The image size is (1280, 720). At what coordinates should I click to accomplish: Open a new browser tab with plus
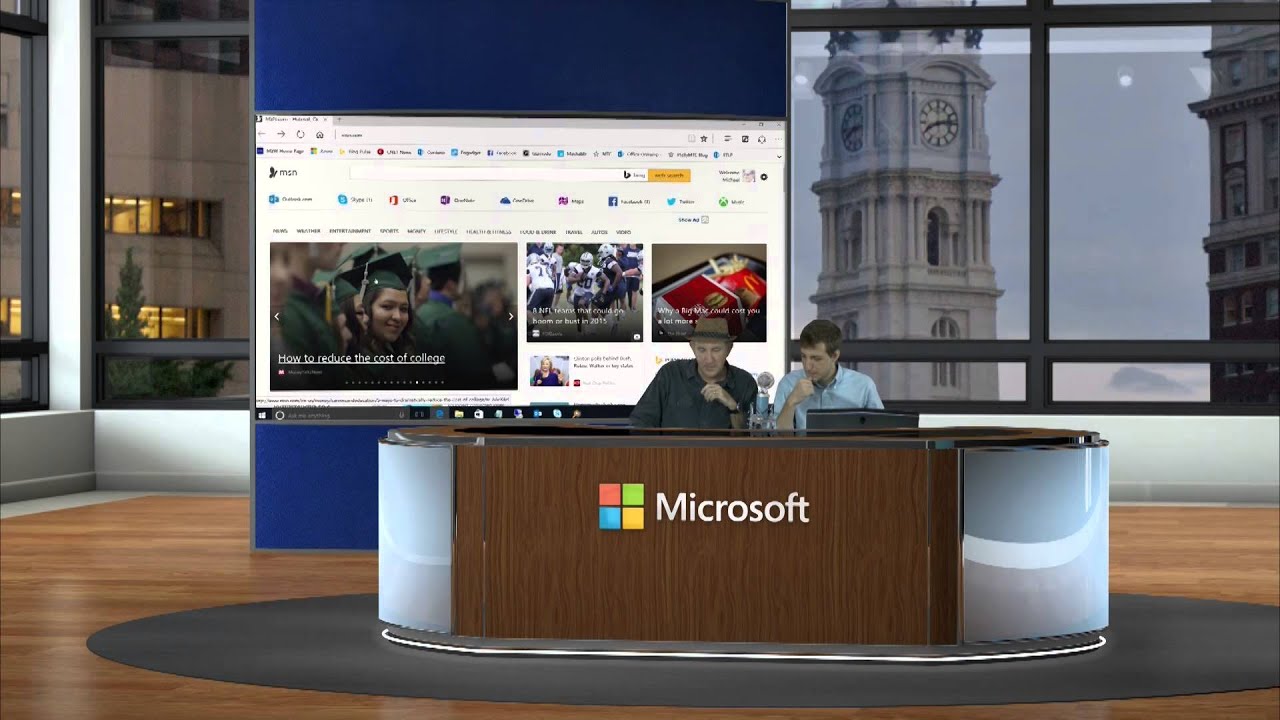tap(339, 119)
